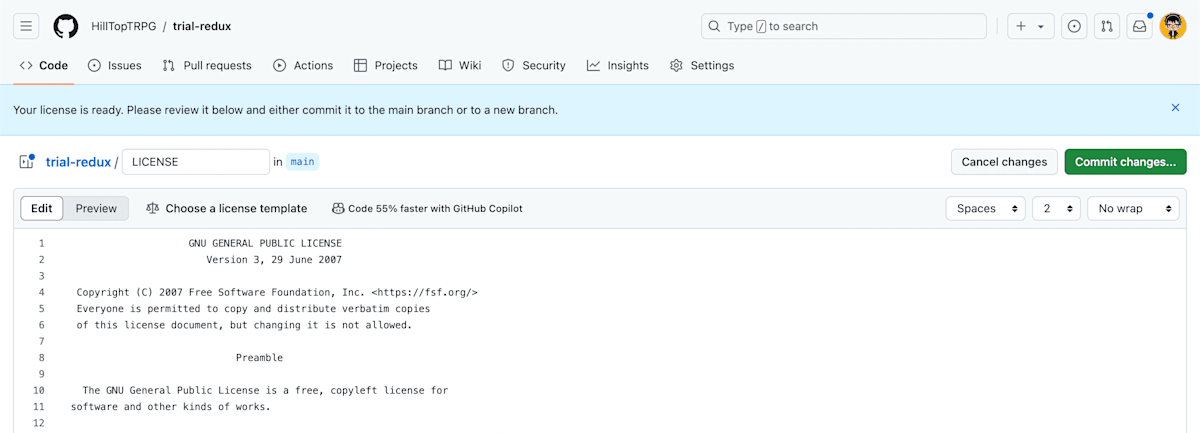Image resolution: width=1200 pixels, height=433 pixels.
Task: Click line 'of this license document'
Action: [244, 325]
